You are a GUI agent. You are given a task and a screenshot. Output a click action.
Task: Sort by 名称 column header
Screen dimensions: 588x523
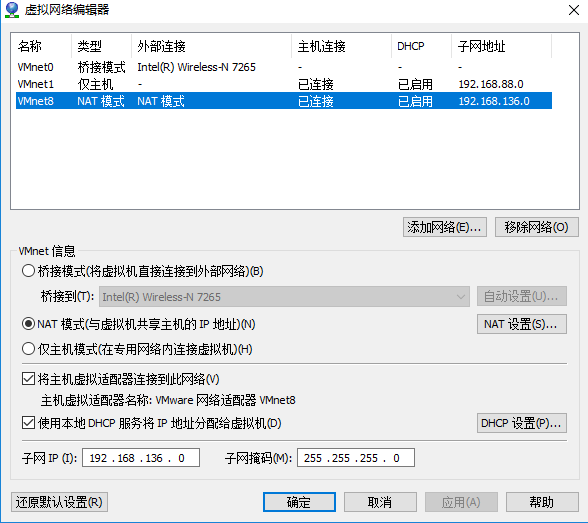coord(41,46)
